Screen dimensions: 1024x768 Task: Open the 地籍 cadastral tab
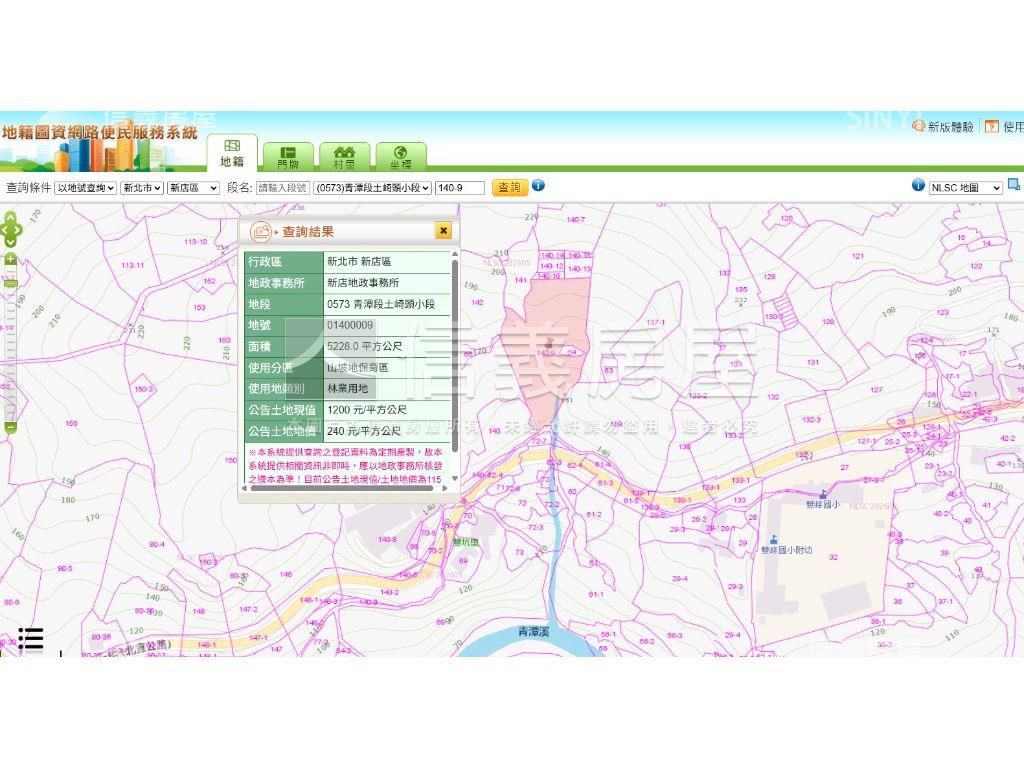tap(232, 153)
